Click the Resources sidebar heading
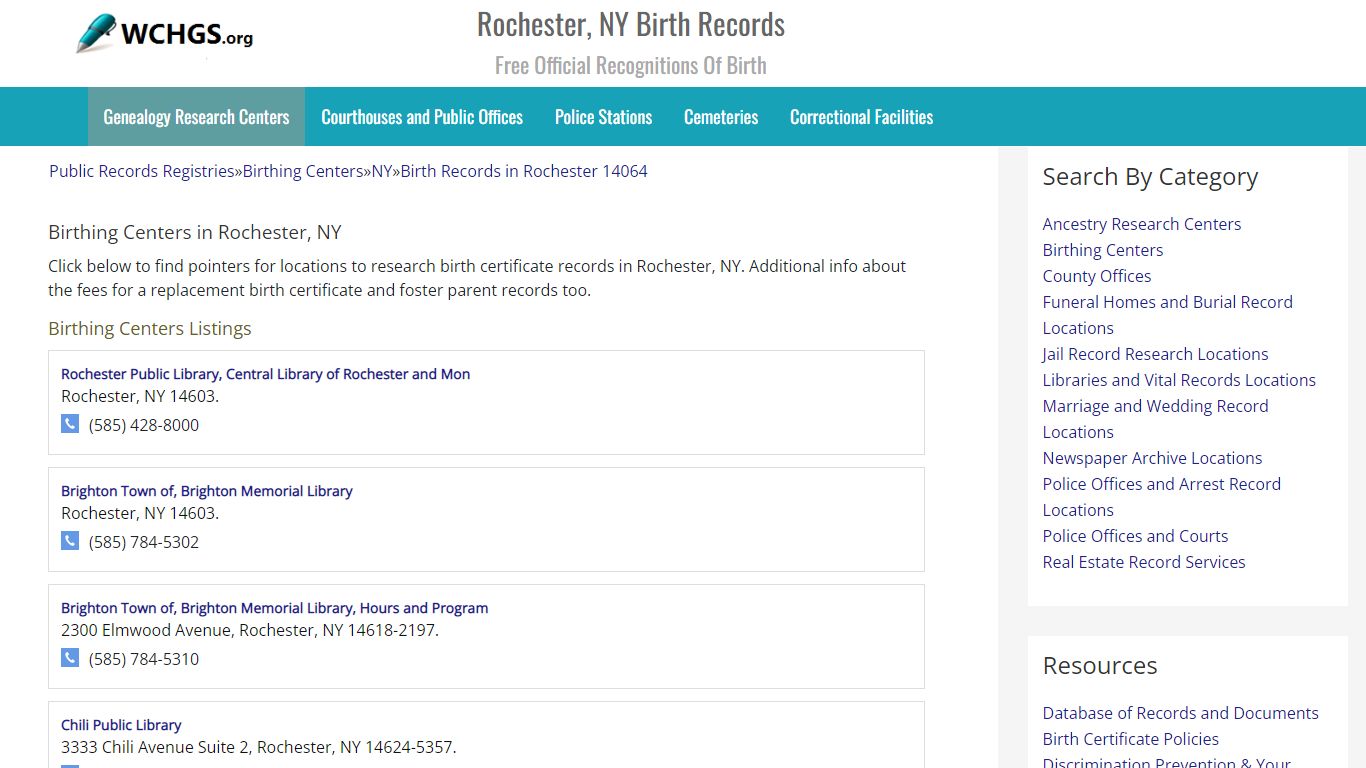Screen dimensions: 1366x768 (1100, 666)
